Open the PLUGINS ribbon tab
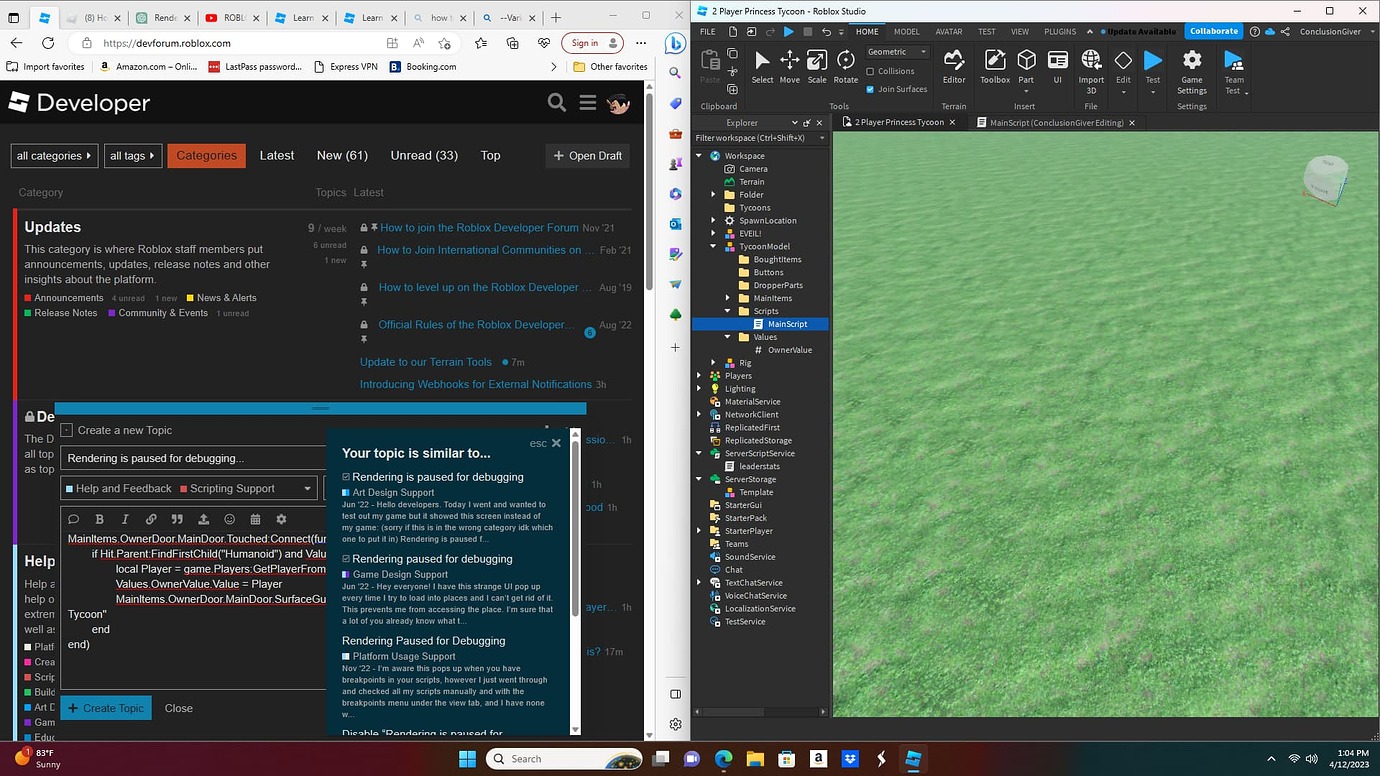1380x776 pixels. [x=1060, y=31]
